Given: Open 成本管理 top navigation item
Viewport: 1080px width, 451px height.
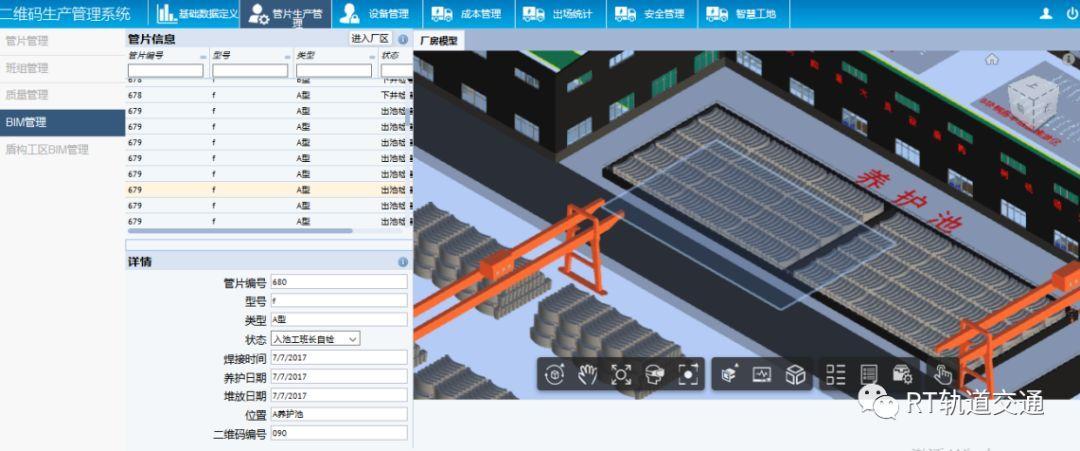Looking at the screenshot, I should (468, 14).
